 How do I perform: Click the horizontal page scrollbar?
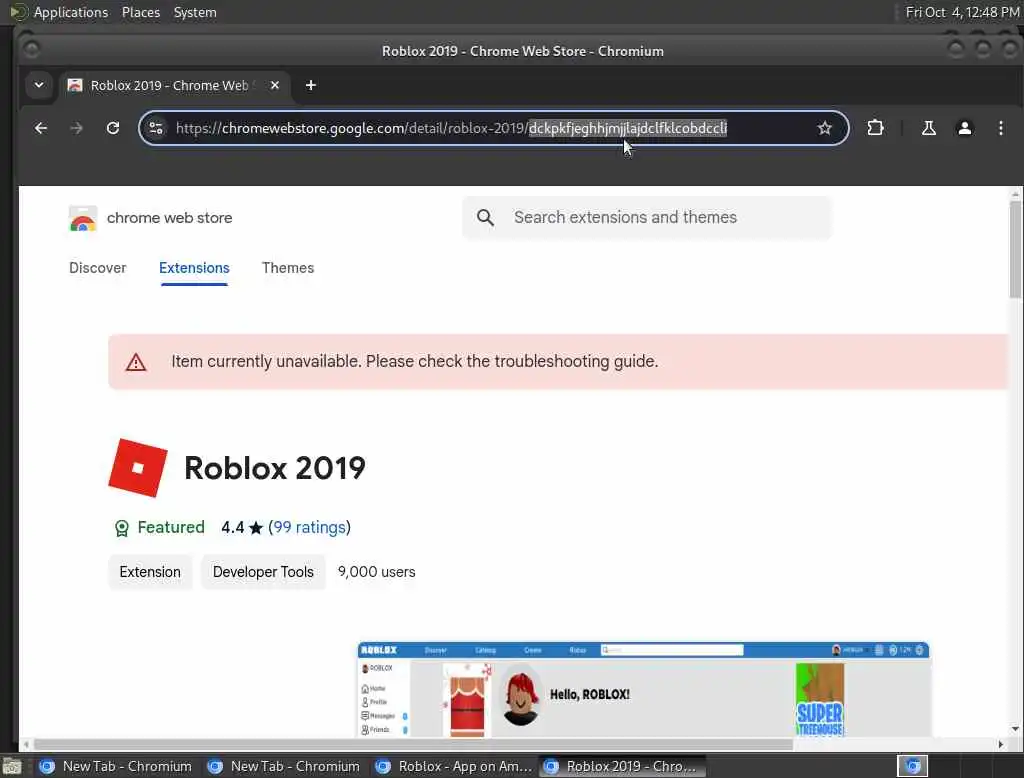[413, 744]
